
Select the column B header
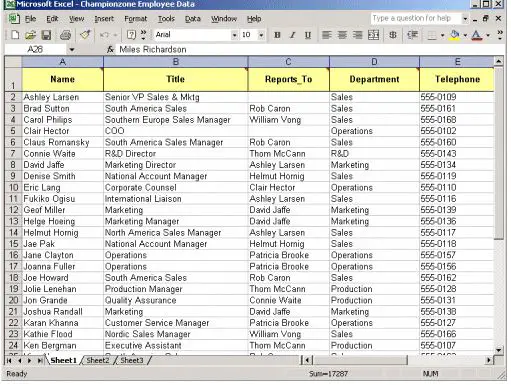[176, 62]
